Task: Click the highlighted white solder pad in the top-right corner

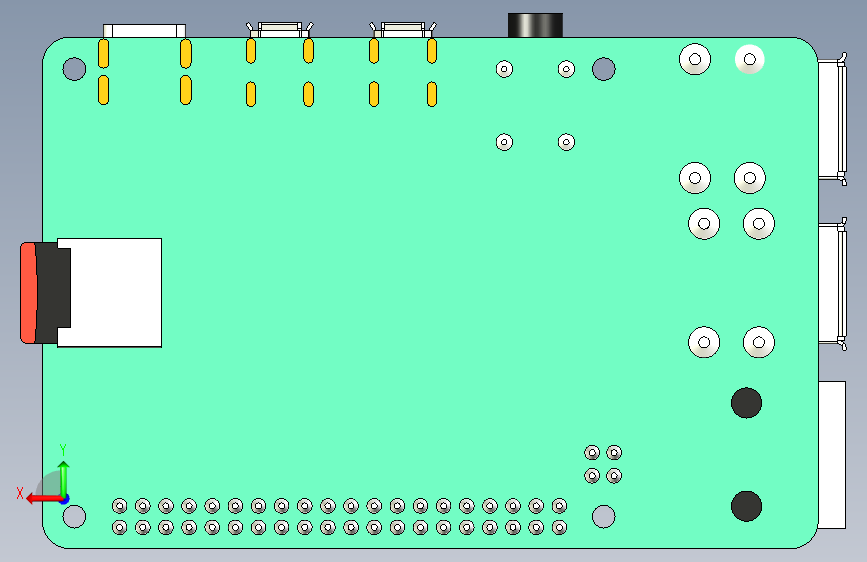Action: 750,59
